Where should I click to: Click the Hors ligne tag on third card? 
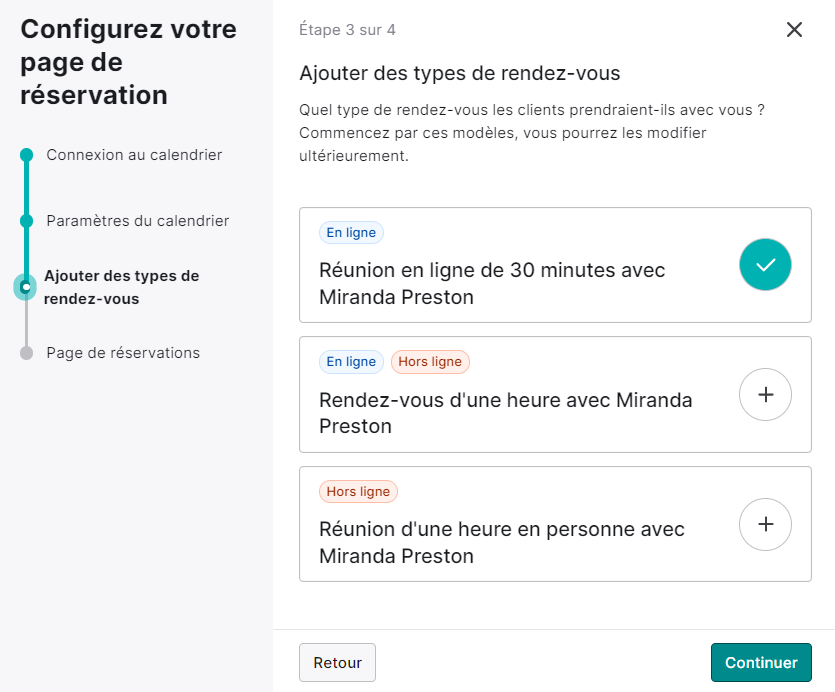point(358,492)
